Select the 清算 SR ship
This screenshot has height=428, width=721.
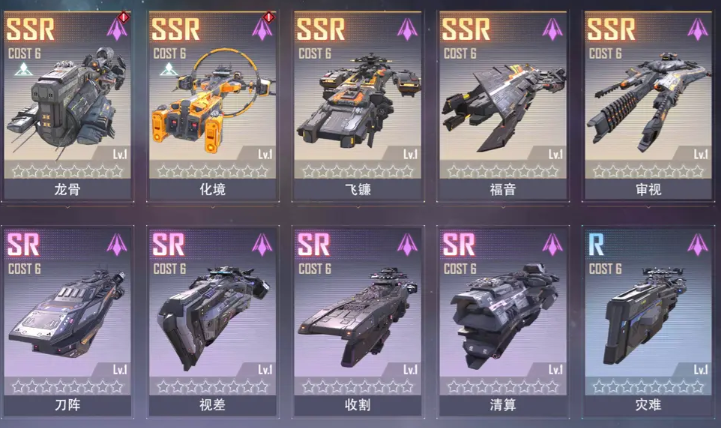point(503,321)
